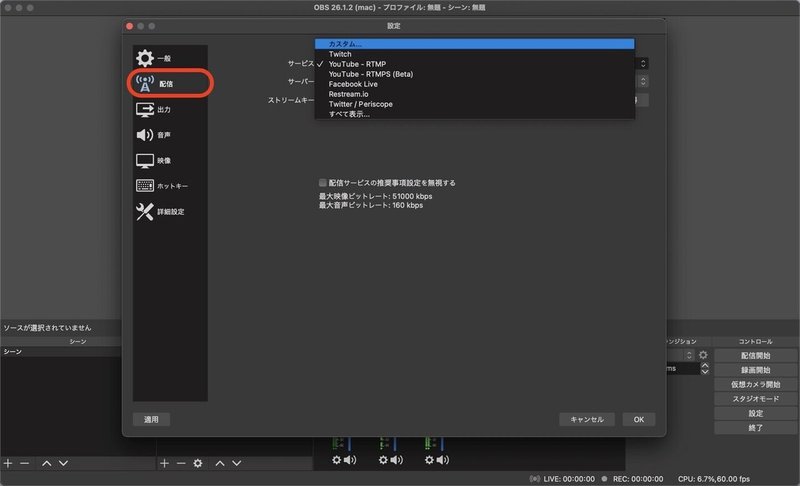Open gear of leftmost audio mixer channel
This screenshot has height=486, width=800.
336,460
